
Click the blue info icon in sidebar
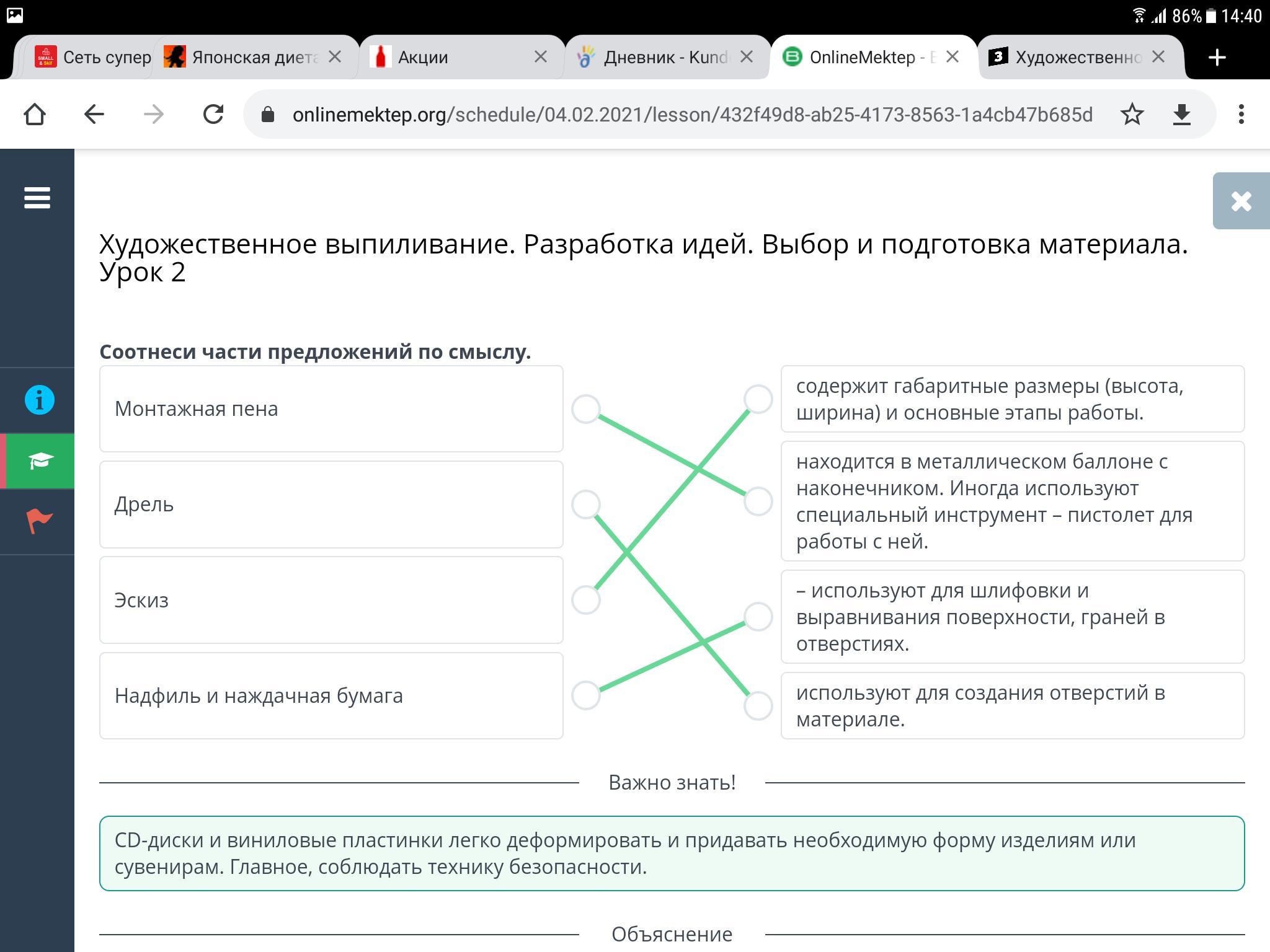pyautogui.click(x=39, y=400)
